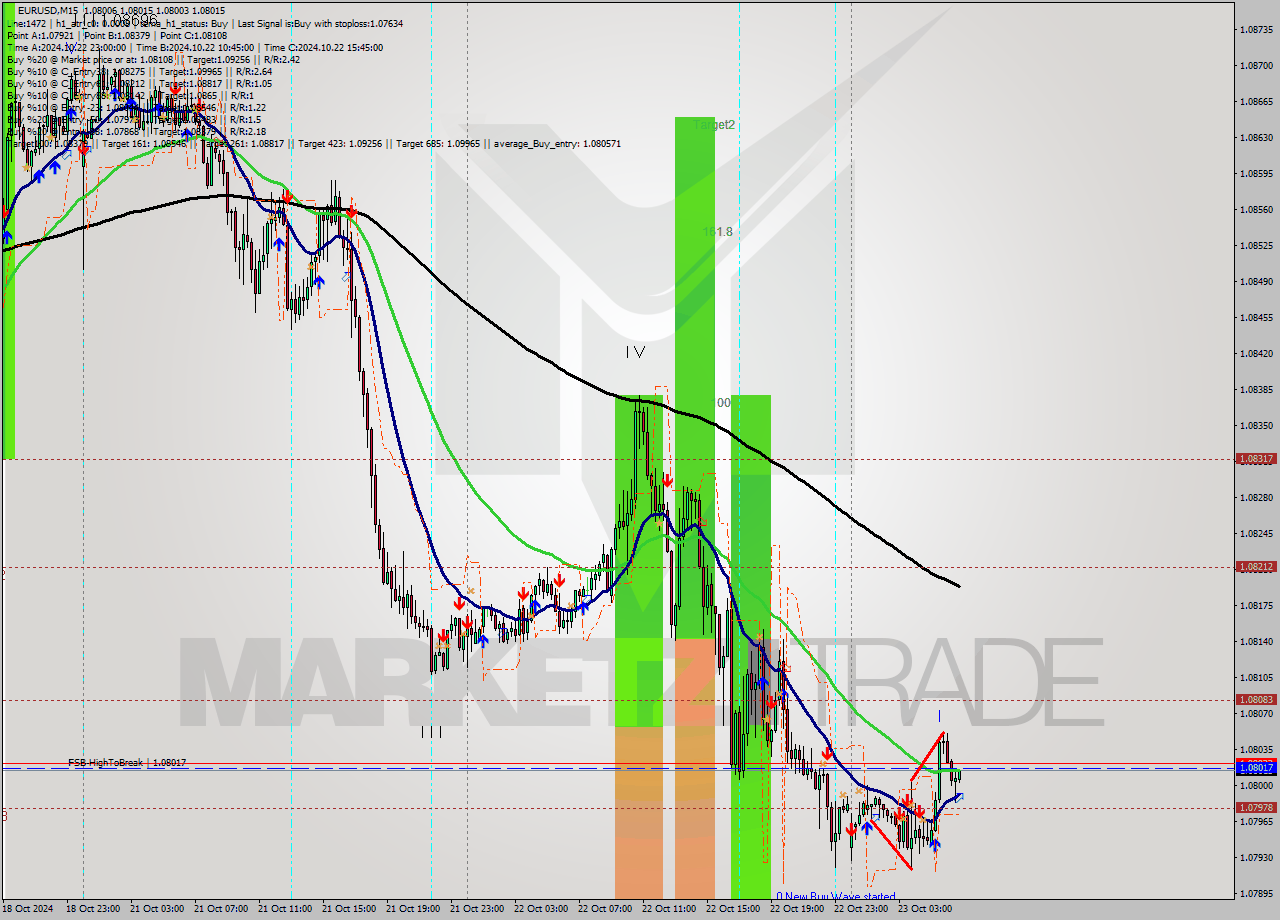Click the '0 New Buy Wave started' label

pos(835,896)
